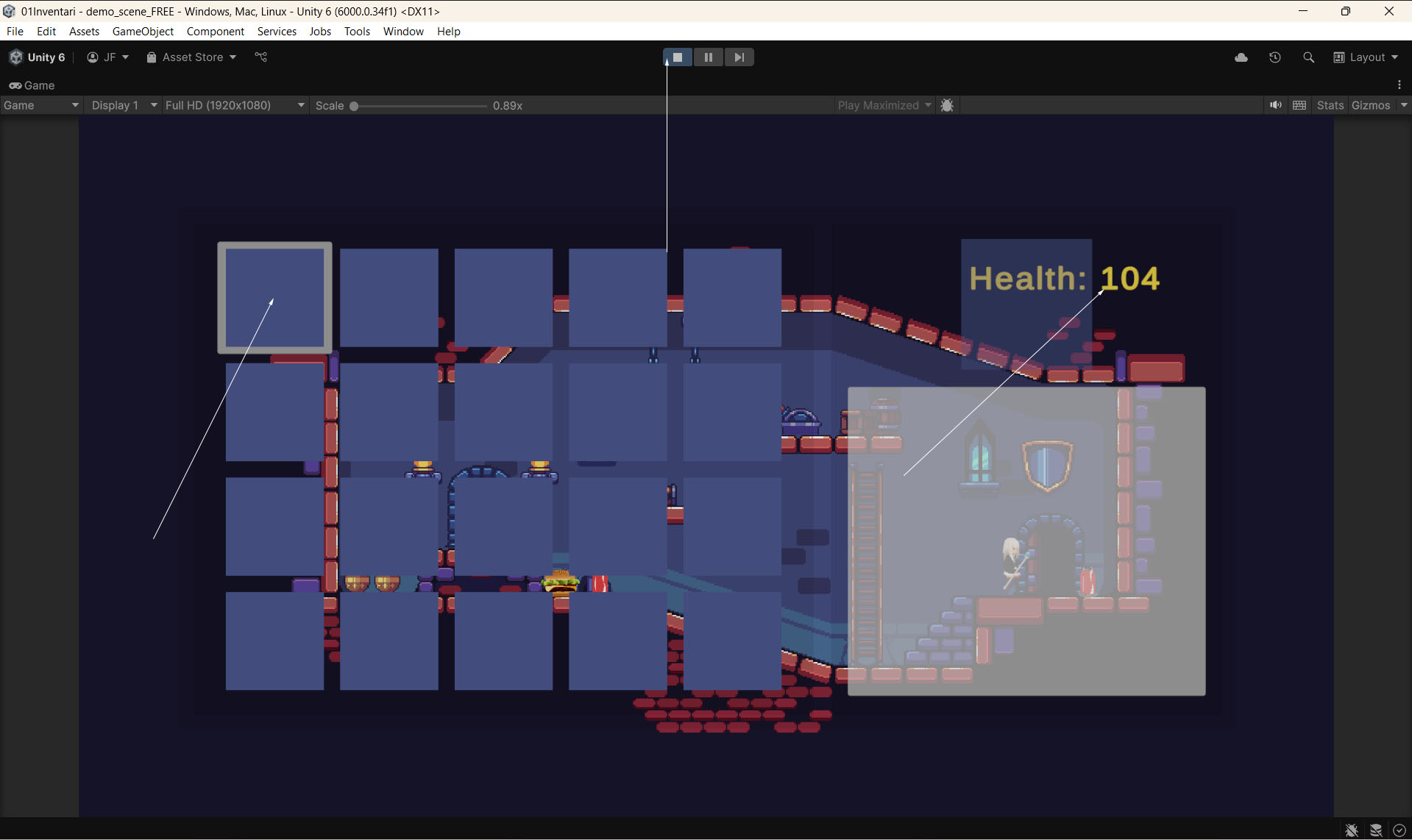This screenshot has height=840, width=1412.
Task: Stop play mode with the stop button
Action: [x=678, y=57]
